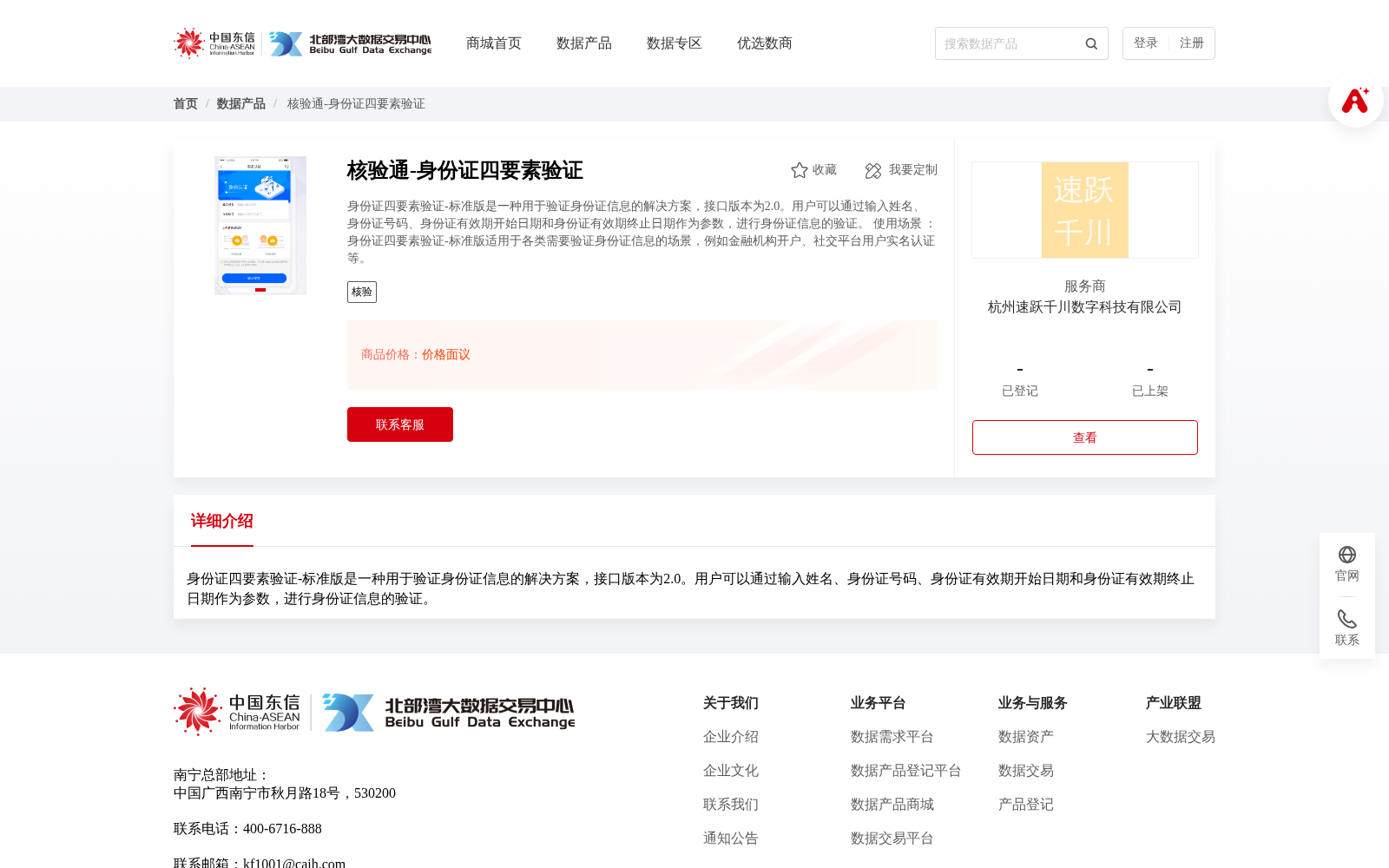
Task: Click supplier name 杭州速跃千川数字科技有限公司
Action: pos(1085,307)
